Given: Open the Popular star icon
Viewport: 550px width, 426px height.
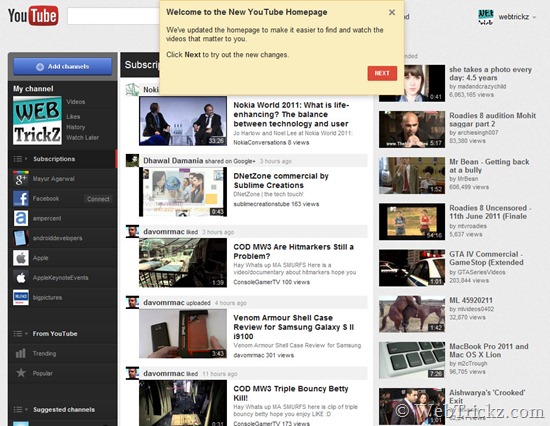Looking at the screenshot, I should pos(21,373).
